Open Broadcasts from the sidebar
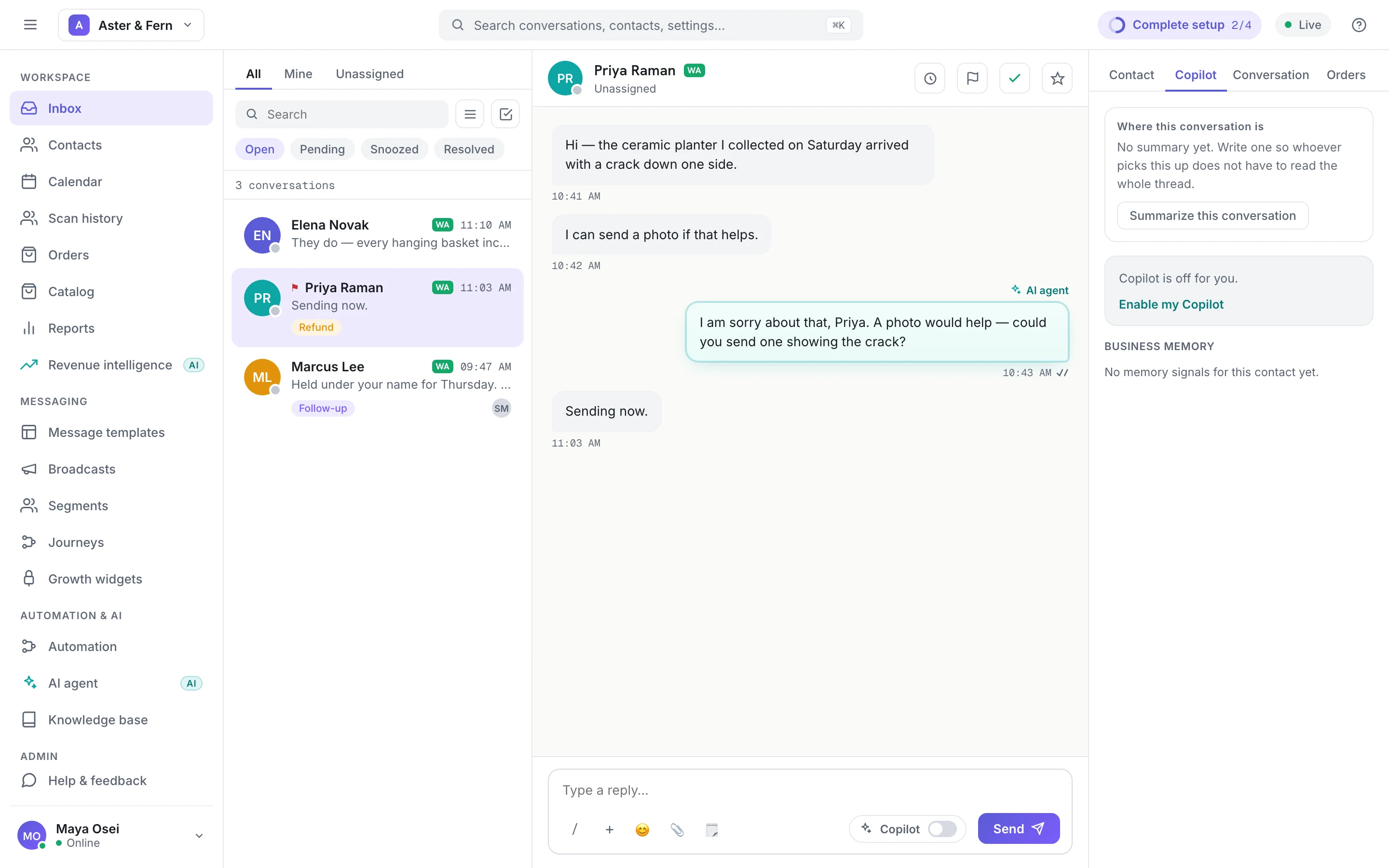The height and width of the screenshot is (868, 1389). (111, 469)
